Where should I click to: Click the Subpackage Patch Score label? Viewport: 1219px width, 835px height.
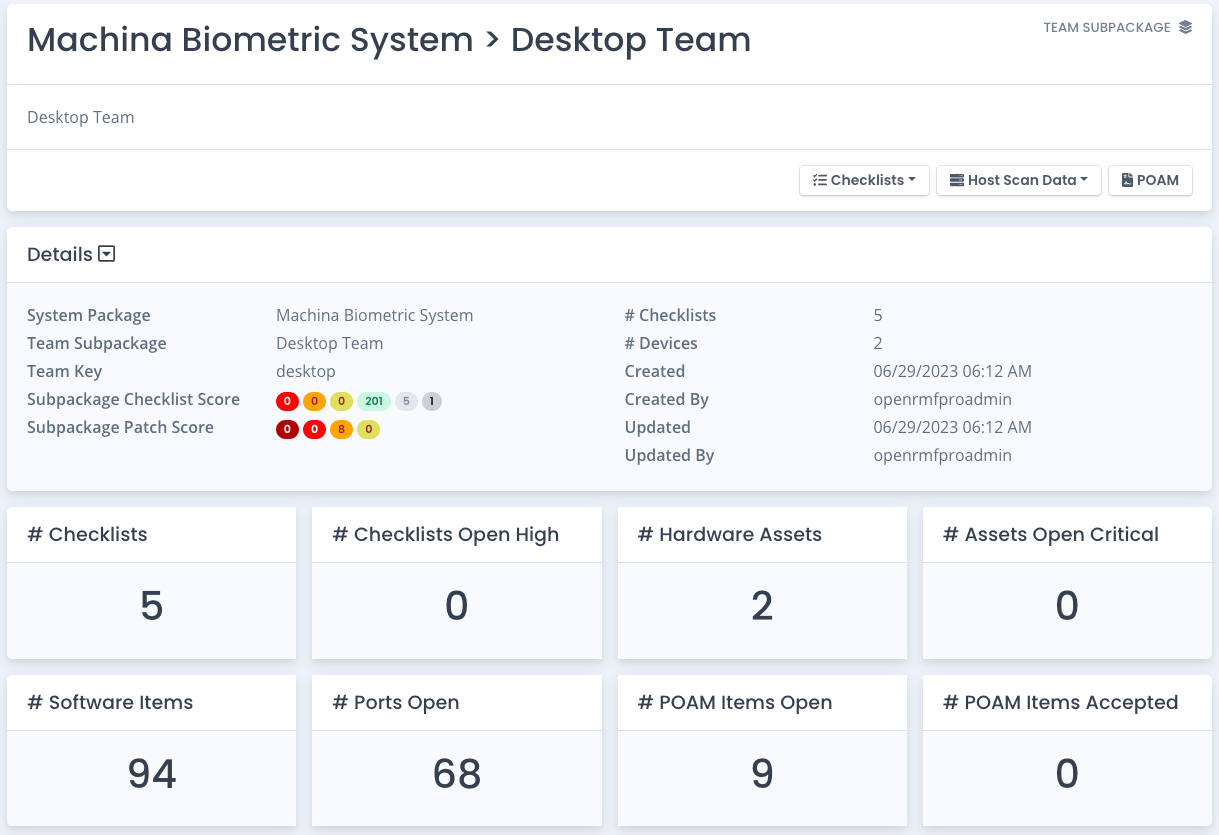coord(120,427)
